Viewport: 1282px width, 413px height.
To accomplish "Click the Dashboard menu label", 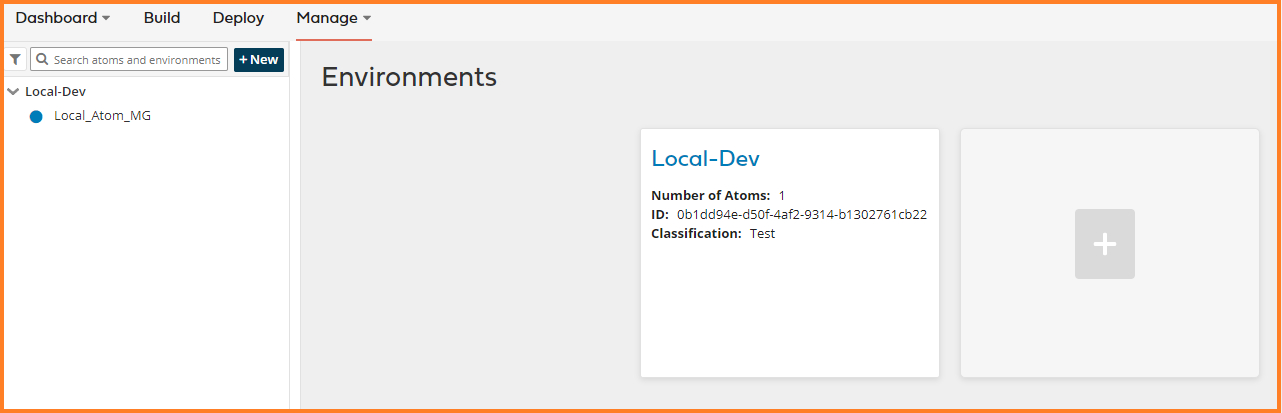I will [56, 18].
